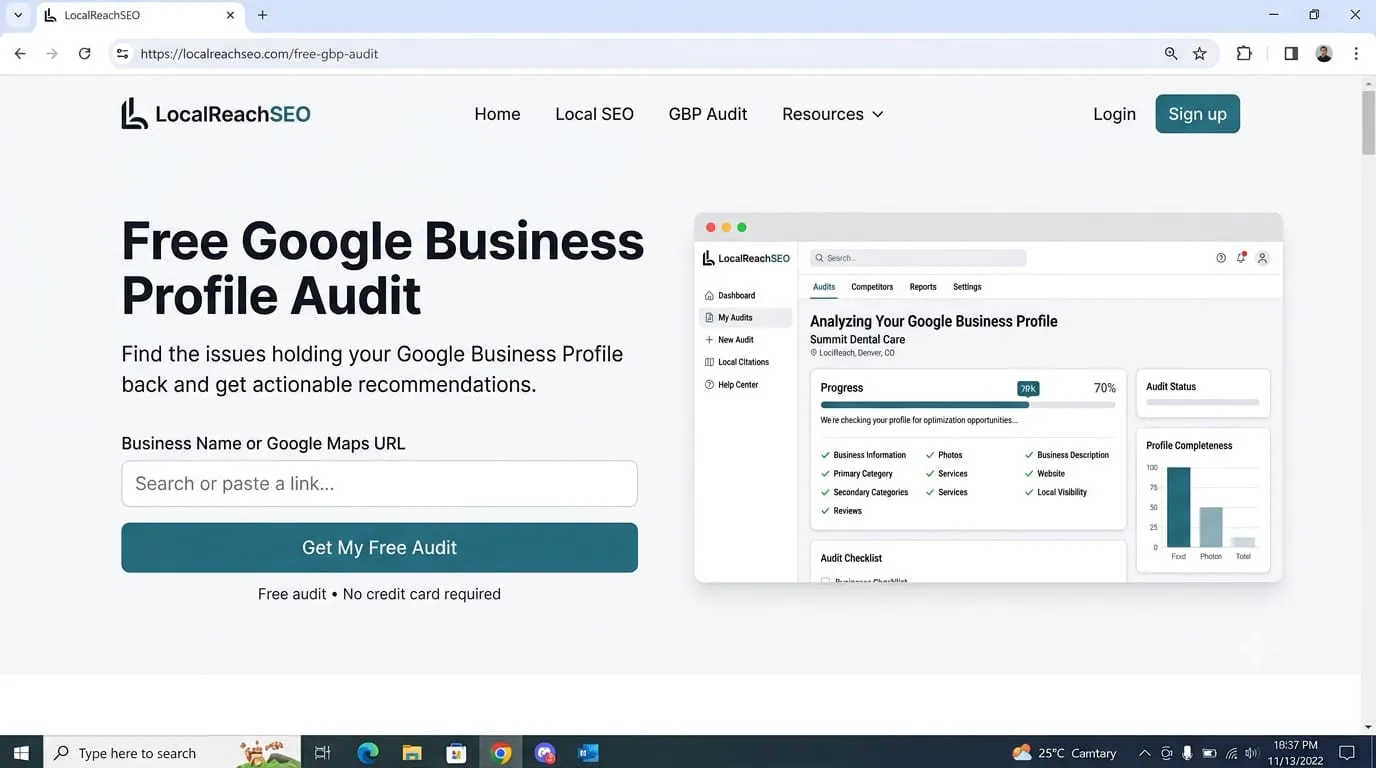Screen dimensions: 1376x768
Task: Click the volume icon in system tray
Action: point(1251,753)
